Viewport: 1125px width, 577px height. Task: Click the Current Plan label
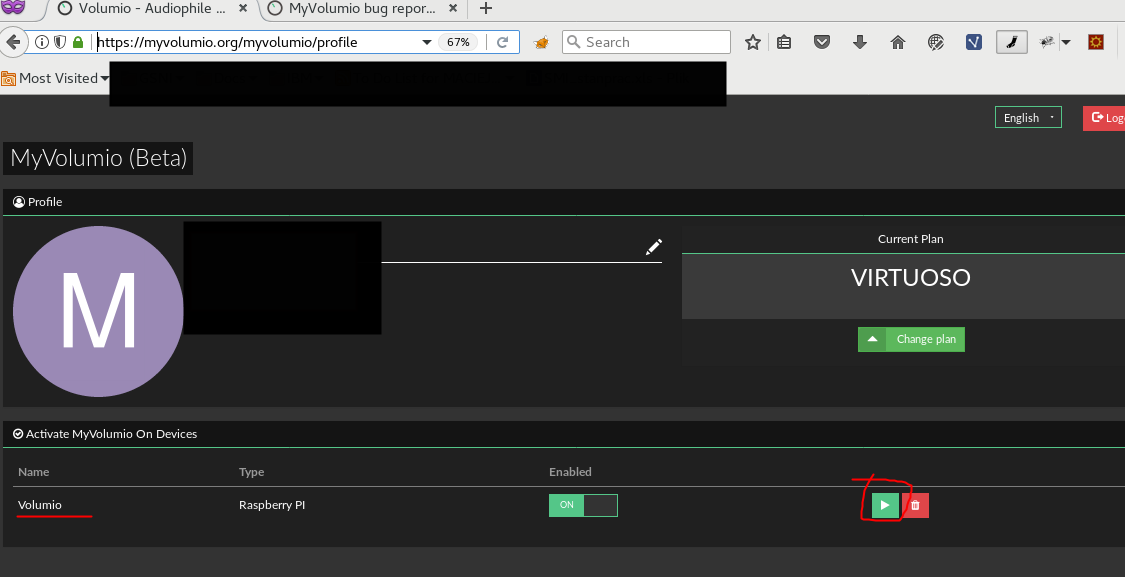tap(910, 239)
